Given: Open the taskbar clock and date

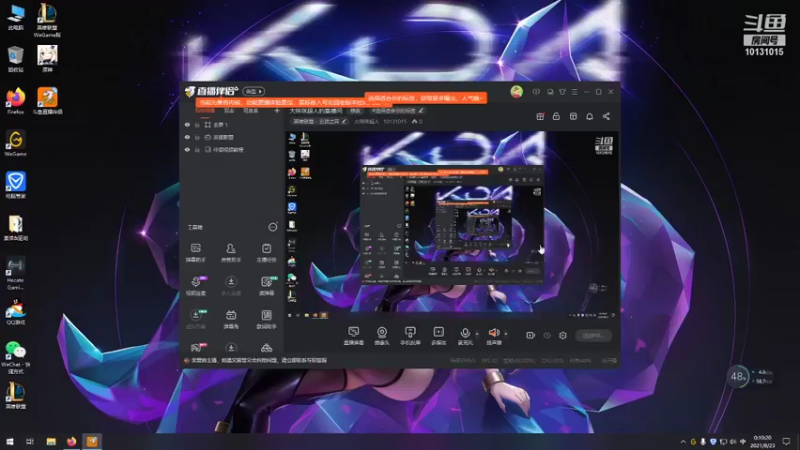Looking at the screenshot, I should (762, 441).
